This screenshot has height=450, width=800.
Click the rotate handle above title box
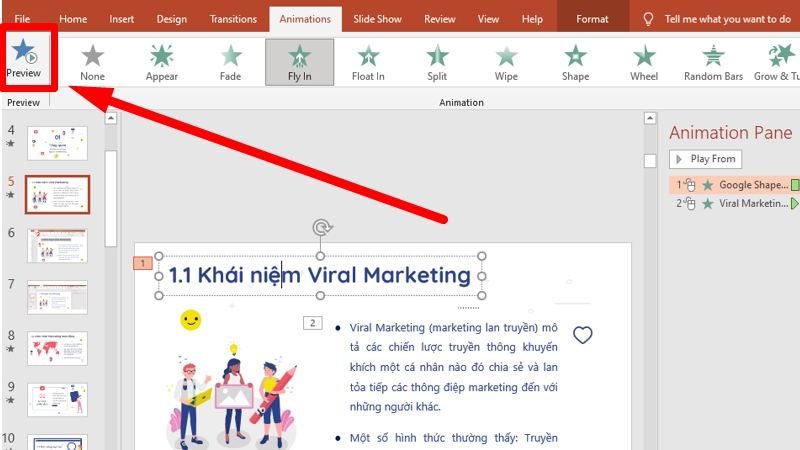pos(322,227)
